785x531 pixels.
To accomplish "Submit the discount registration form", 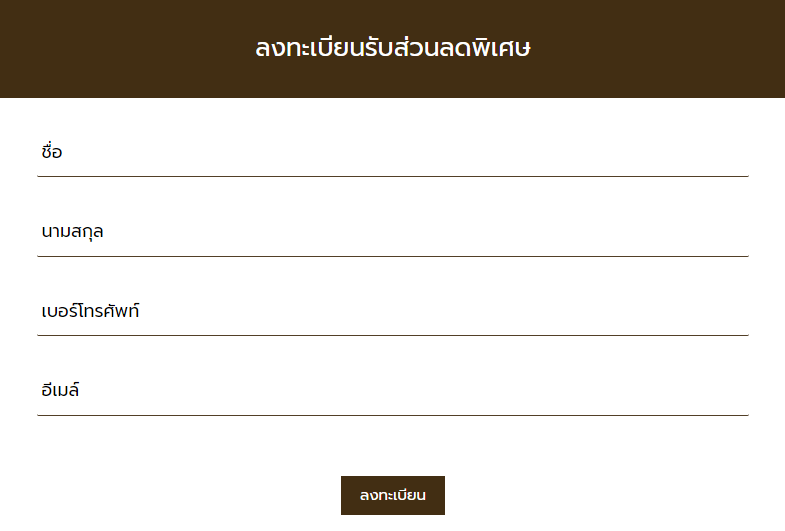I will 393,495.
